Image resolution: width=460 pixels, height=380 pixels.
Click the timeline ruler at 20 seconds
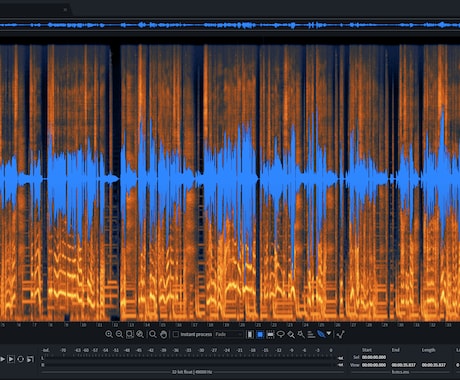pos(242,325)
